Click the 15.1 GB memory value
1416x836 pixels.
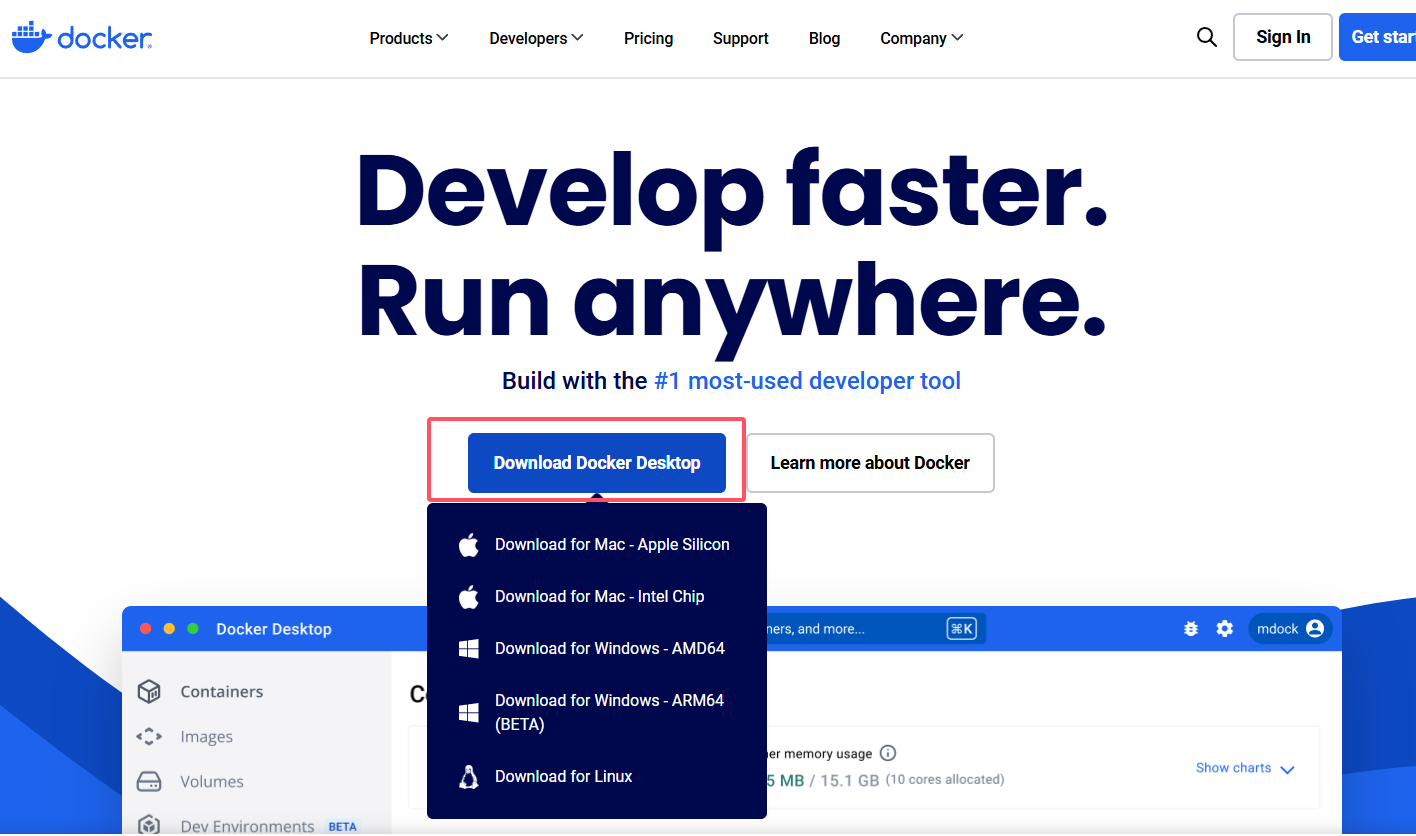(x=848, y=780)
